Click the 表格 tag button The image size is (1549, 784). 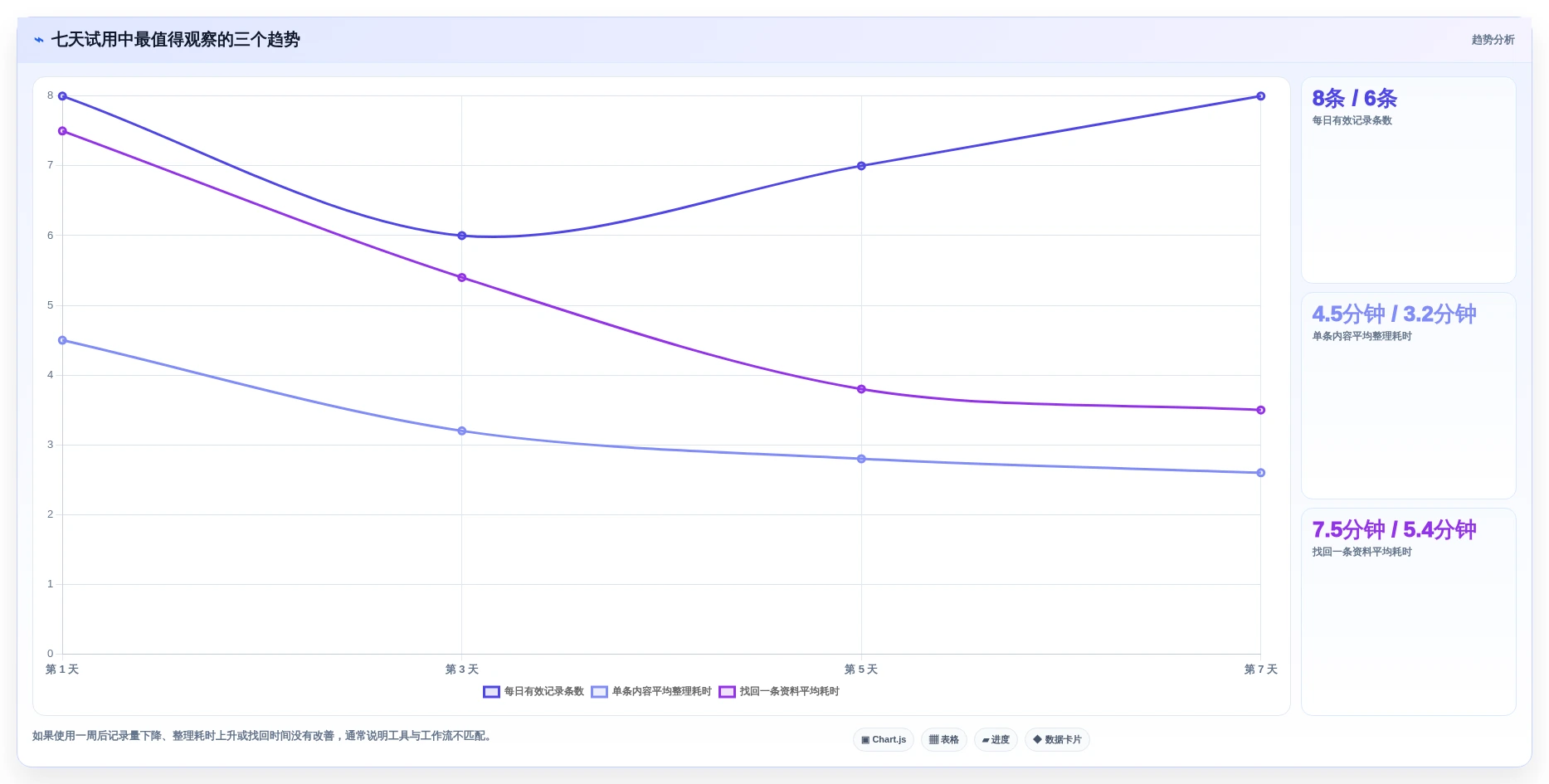[944, 740]
